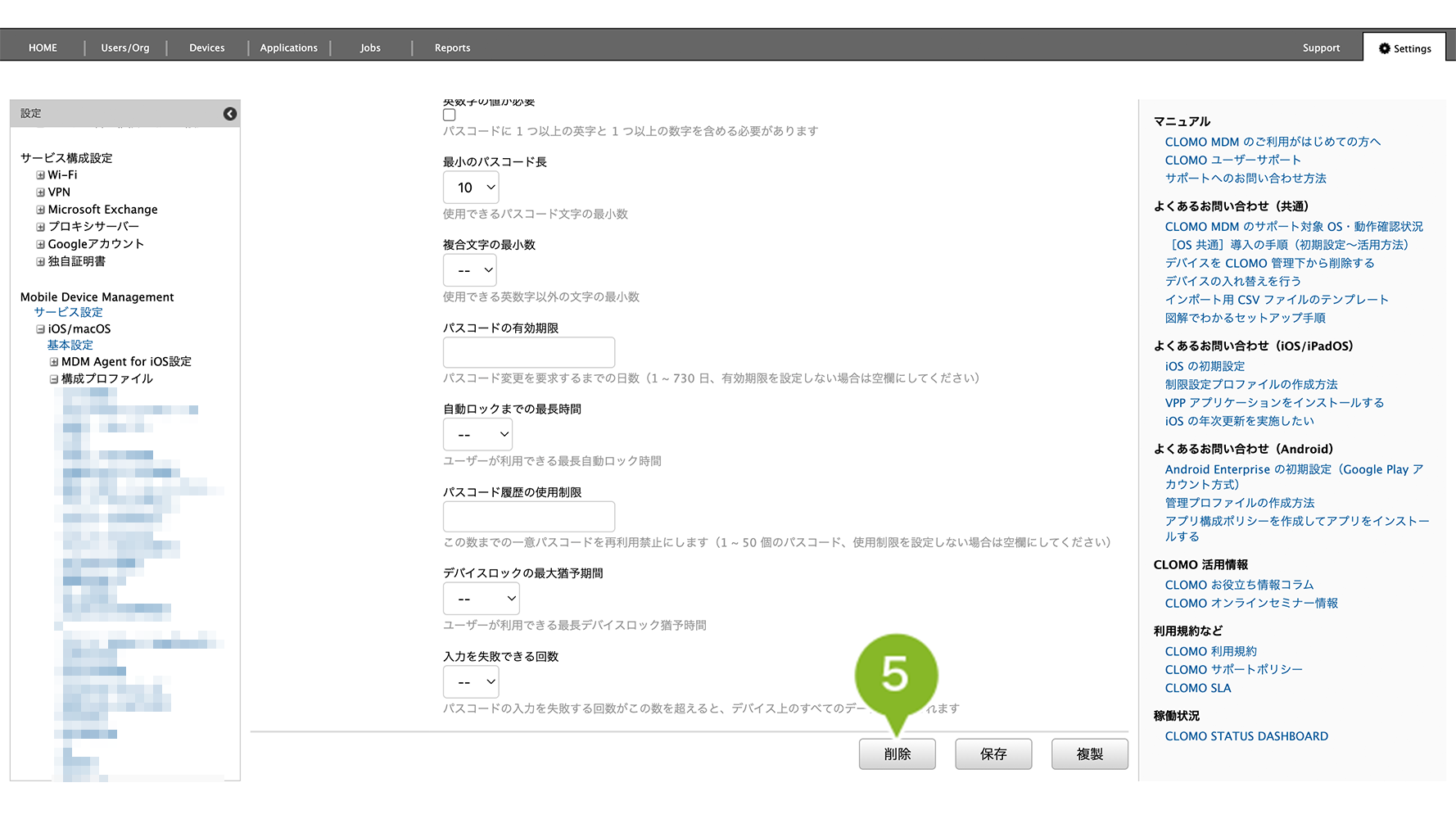Open the サービス設定 link in sidebar
The image size is (1456, 819).
(68, 312)
